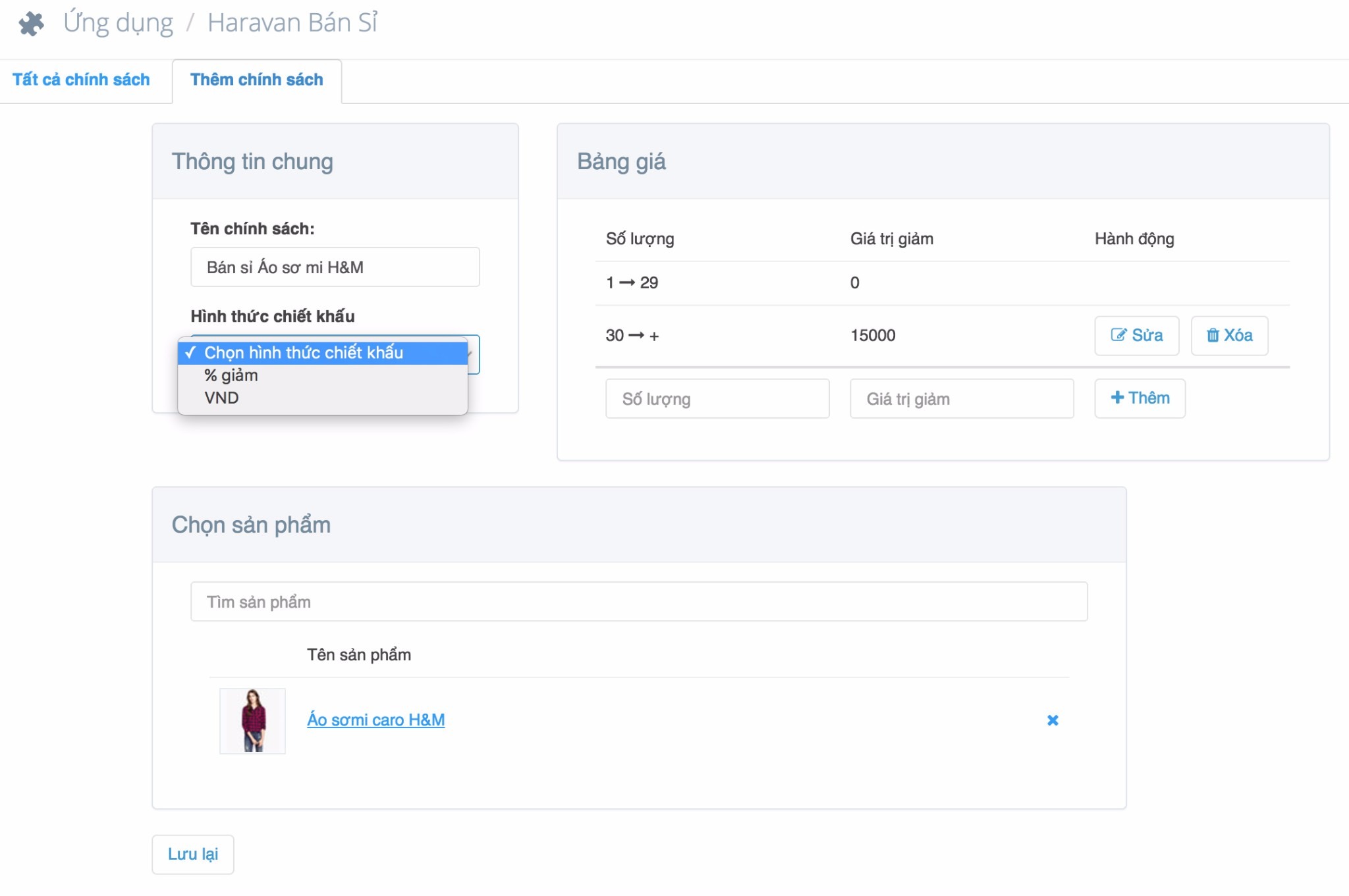Click the puzzle piece app icon
Image resolution: width=1349 pixels, height=896 pixels.
pyautogui.click(x=31, y=24)
